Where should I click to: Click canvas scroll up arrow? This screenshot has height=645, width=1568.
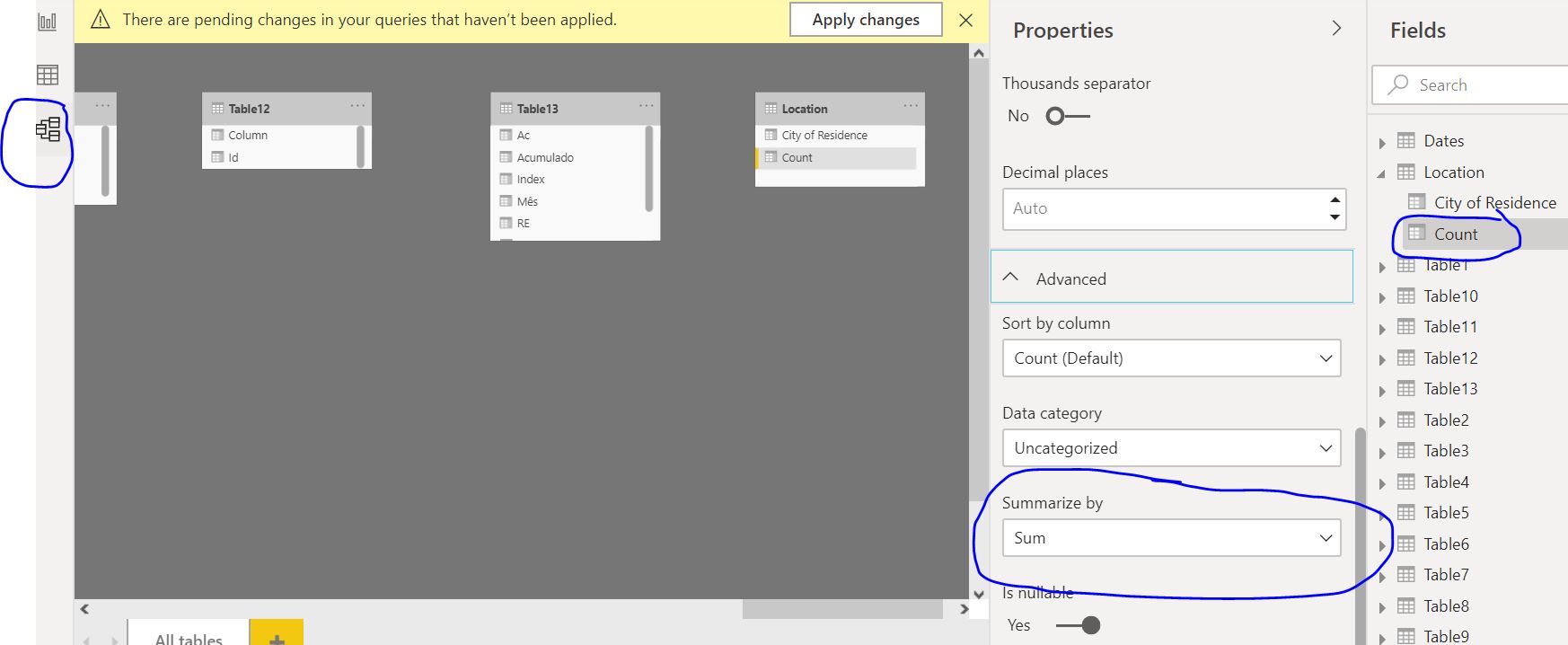(979, 53)
